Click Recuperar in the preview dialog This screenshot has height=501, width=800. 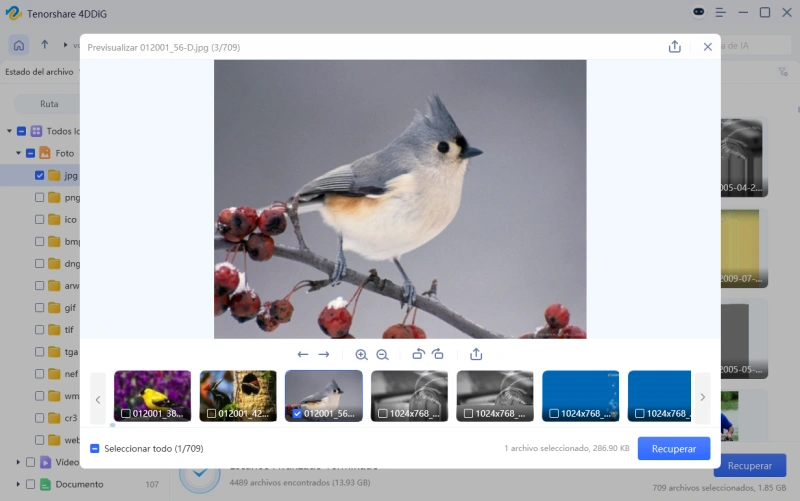(x=673, y=449)
